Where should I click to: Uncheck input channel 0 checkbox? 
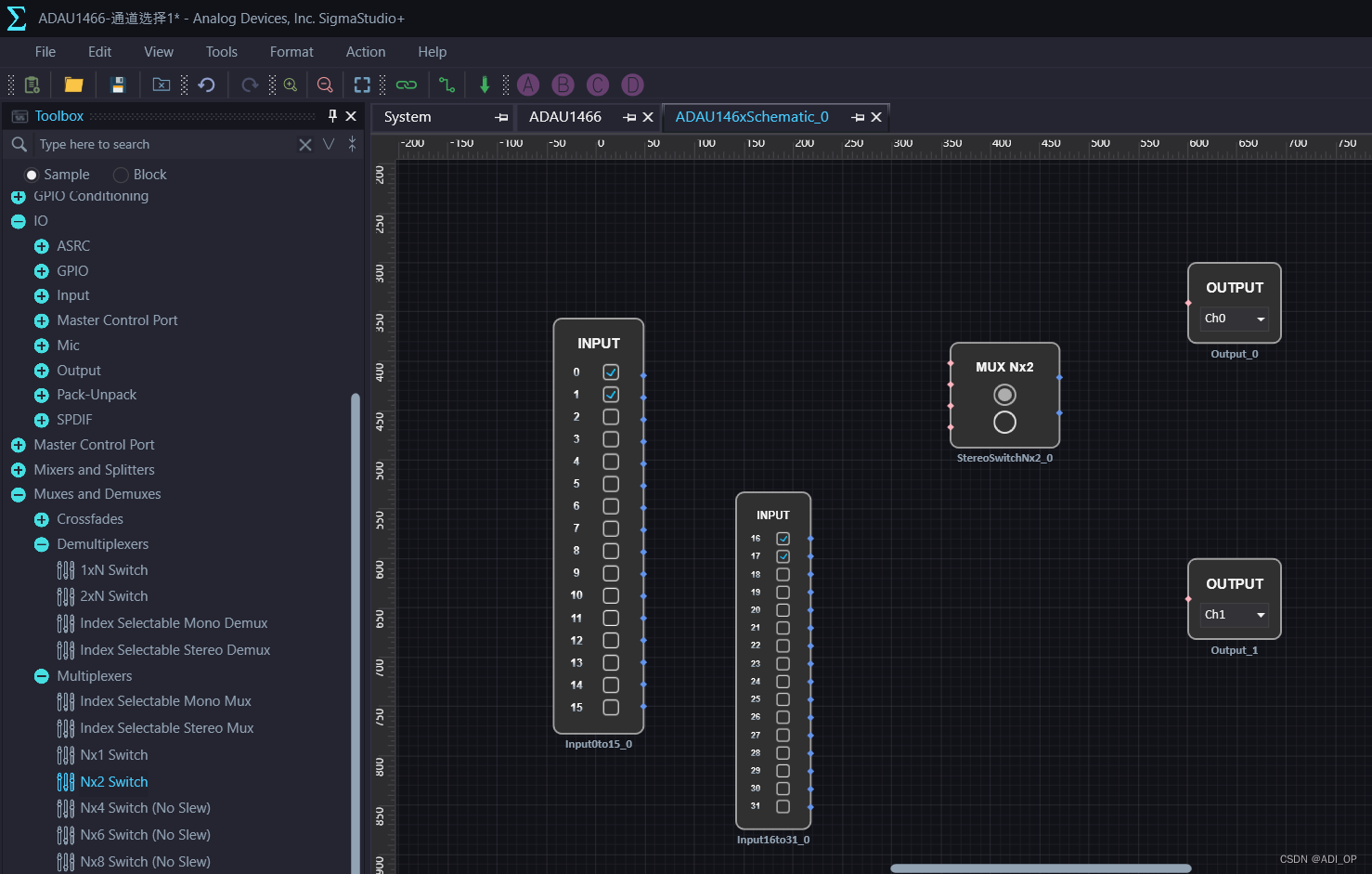[611, 372]
